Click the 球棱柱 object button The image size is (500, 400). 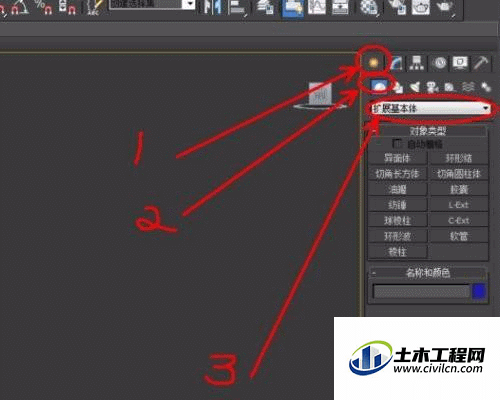coord(397,220)
